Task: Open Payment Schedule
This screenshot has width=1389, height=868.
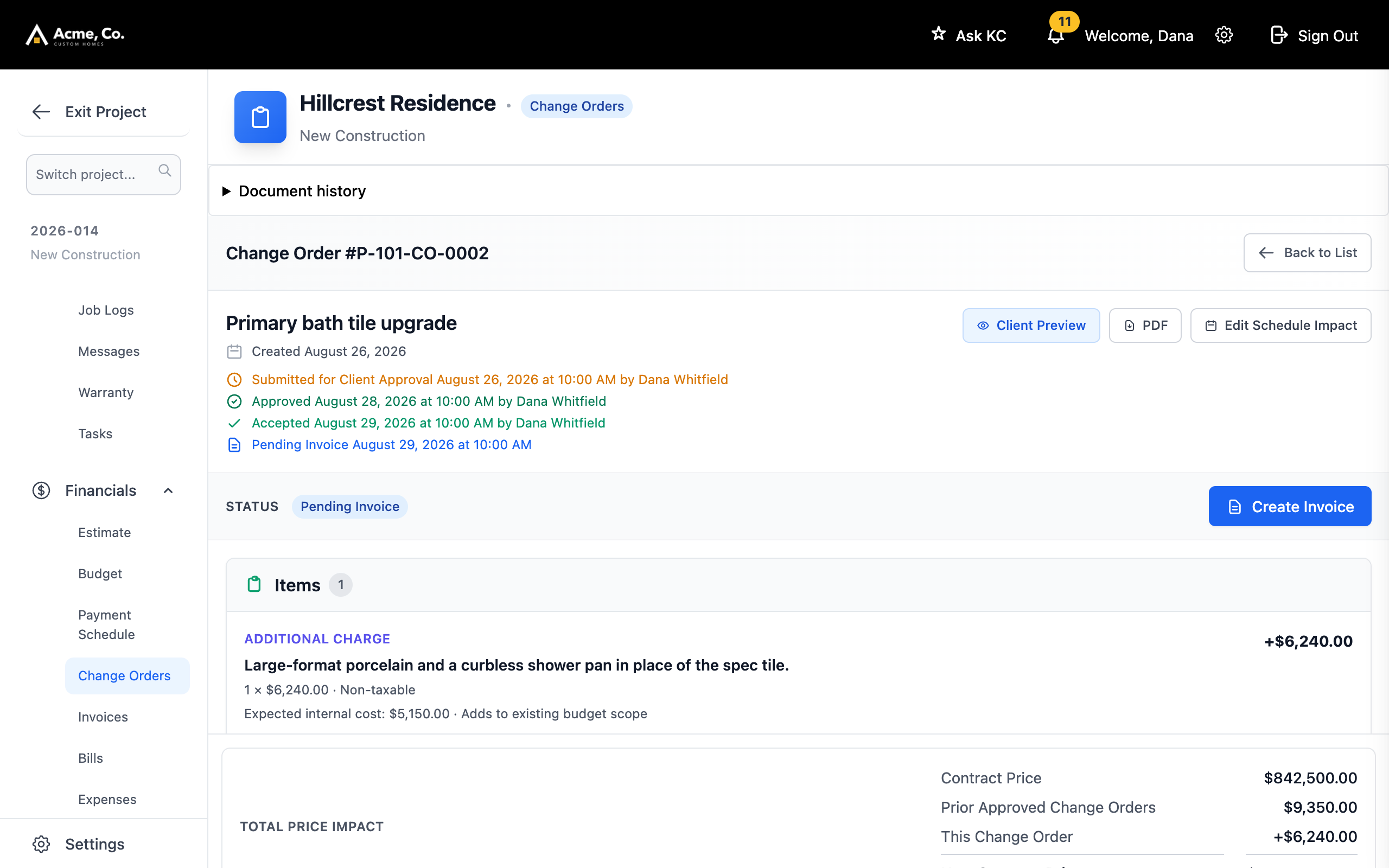Action: [106, 624]
